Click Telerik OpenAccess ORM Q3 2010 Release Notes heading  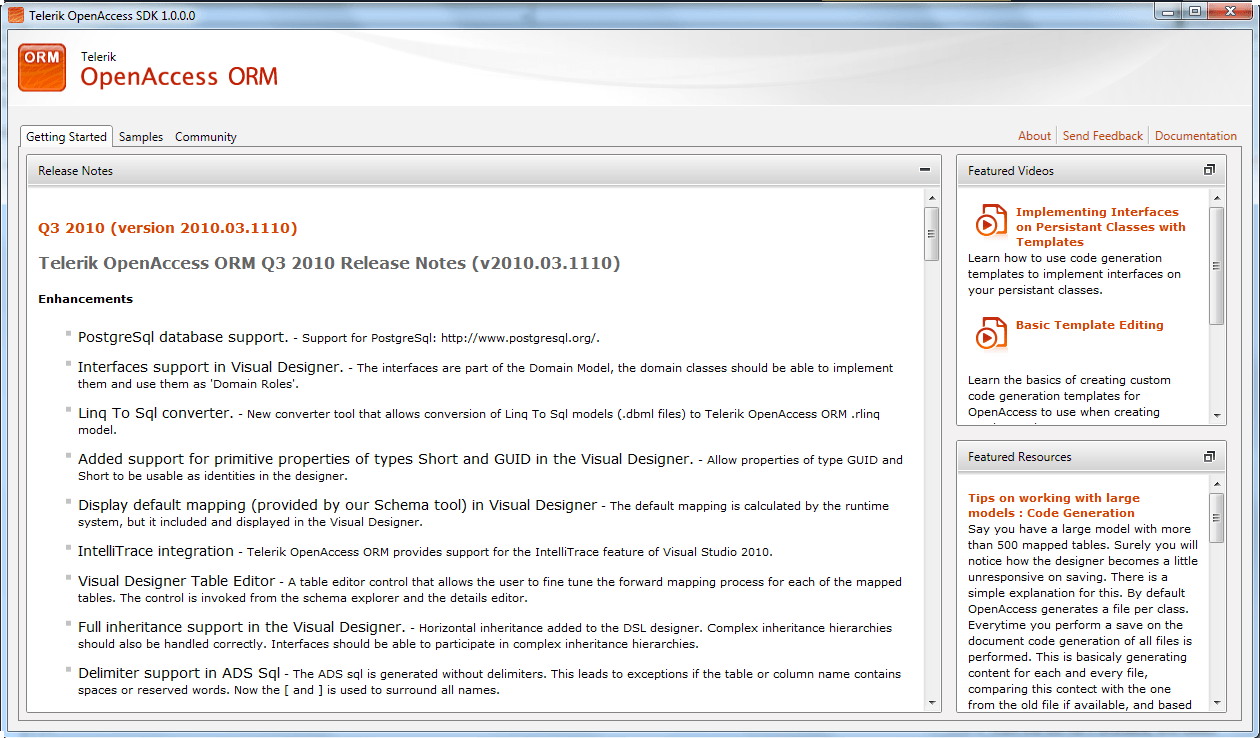pyautogui.click(x=329, y=263)
